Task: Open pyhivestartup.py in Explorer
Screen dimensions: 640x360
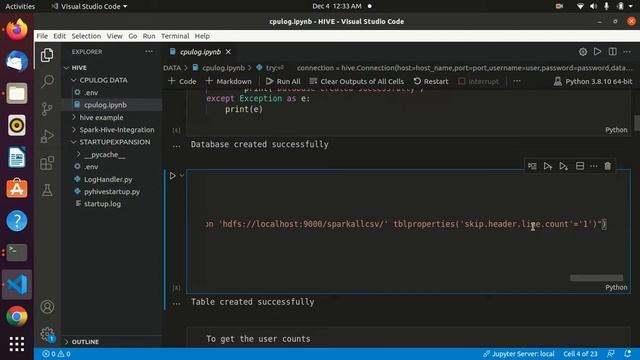Action: pos(112,191)
